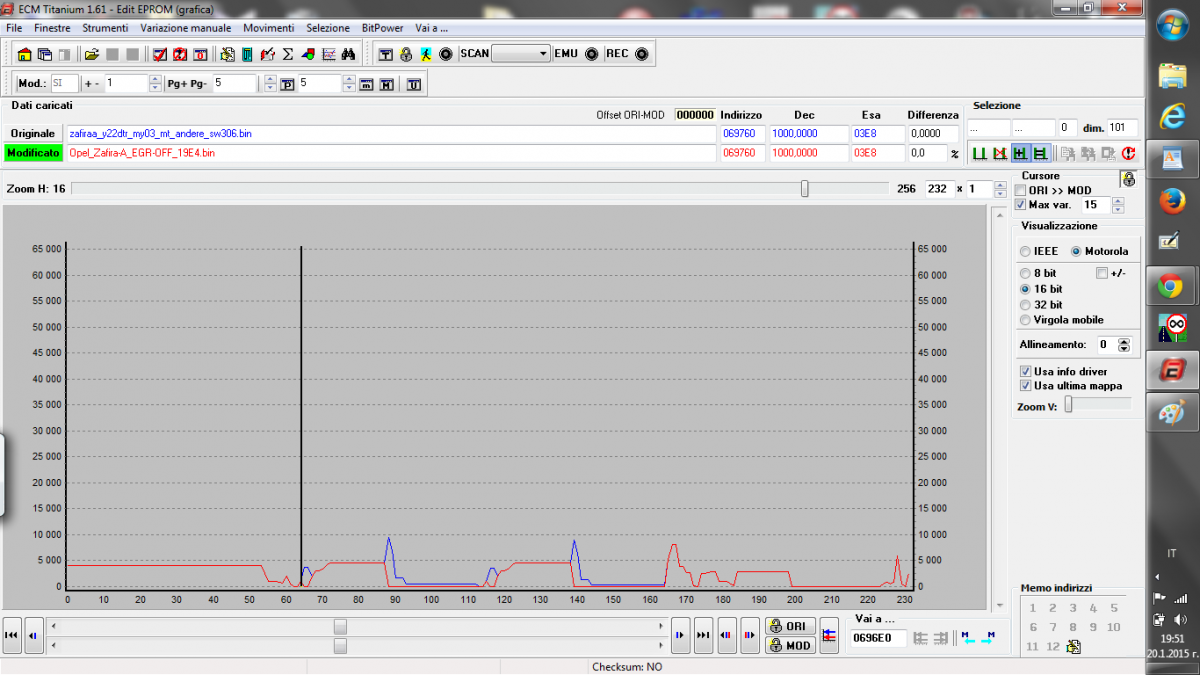Click the Sigma sum icon
1200x675 pixels.
pos(288,54)
